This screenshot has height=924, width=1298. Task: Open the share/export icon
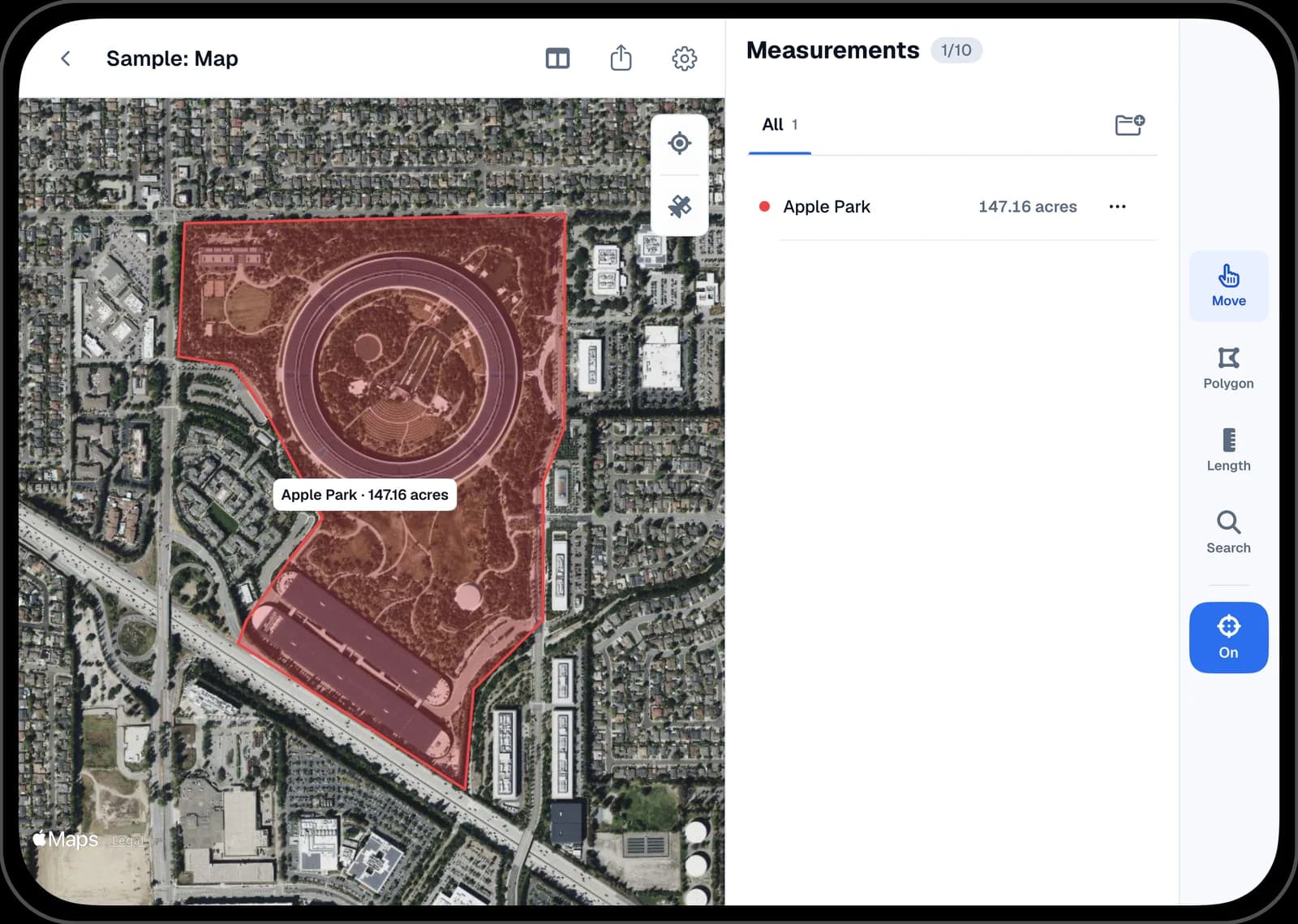point(621,58)
